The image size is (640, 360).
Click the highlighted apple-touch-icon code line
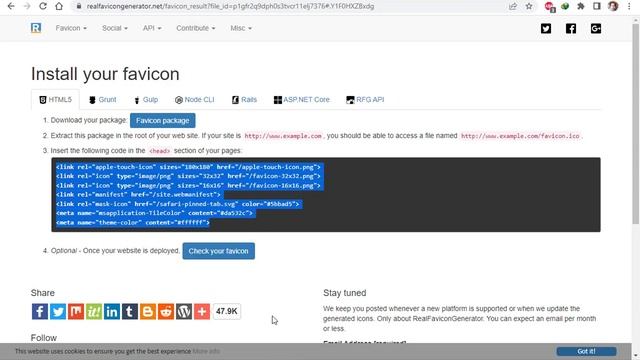(x=188, y=167)
